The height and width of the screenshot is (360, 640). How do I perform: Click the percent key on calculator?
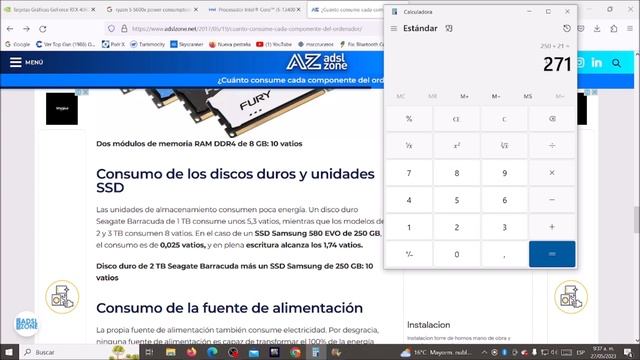click(409, 119)
